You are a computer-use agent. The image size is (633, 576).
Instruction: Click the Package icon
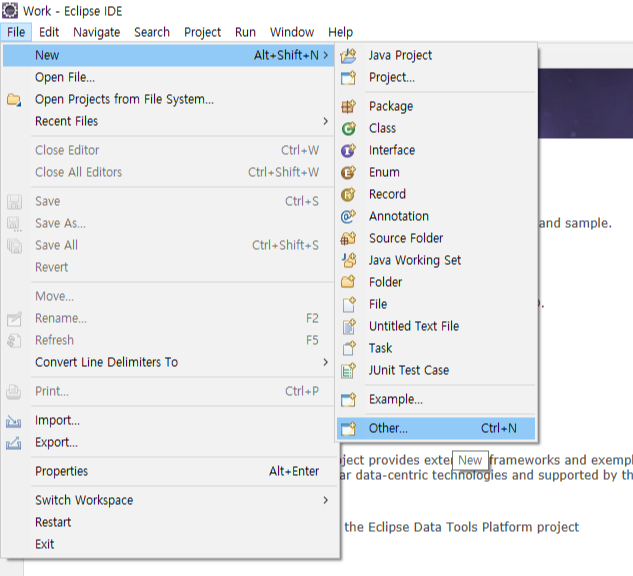click(x=348, y=107)
